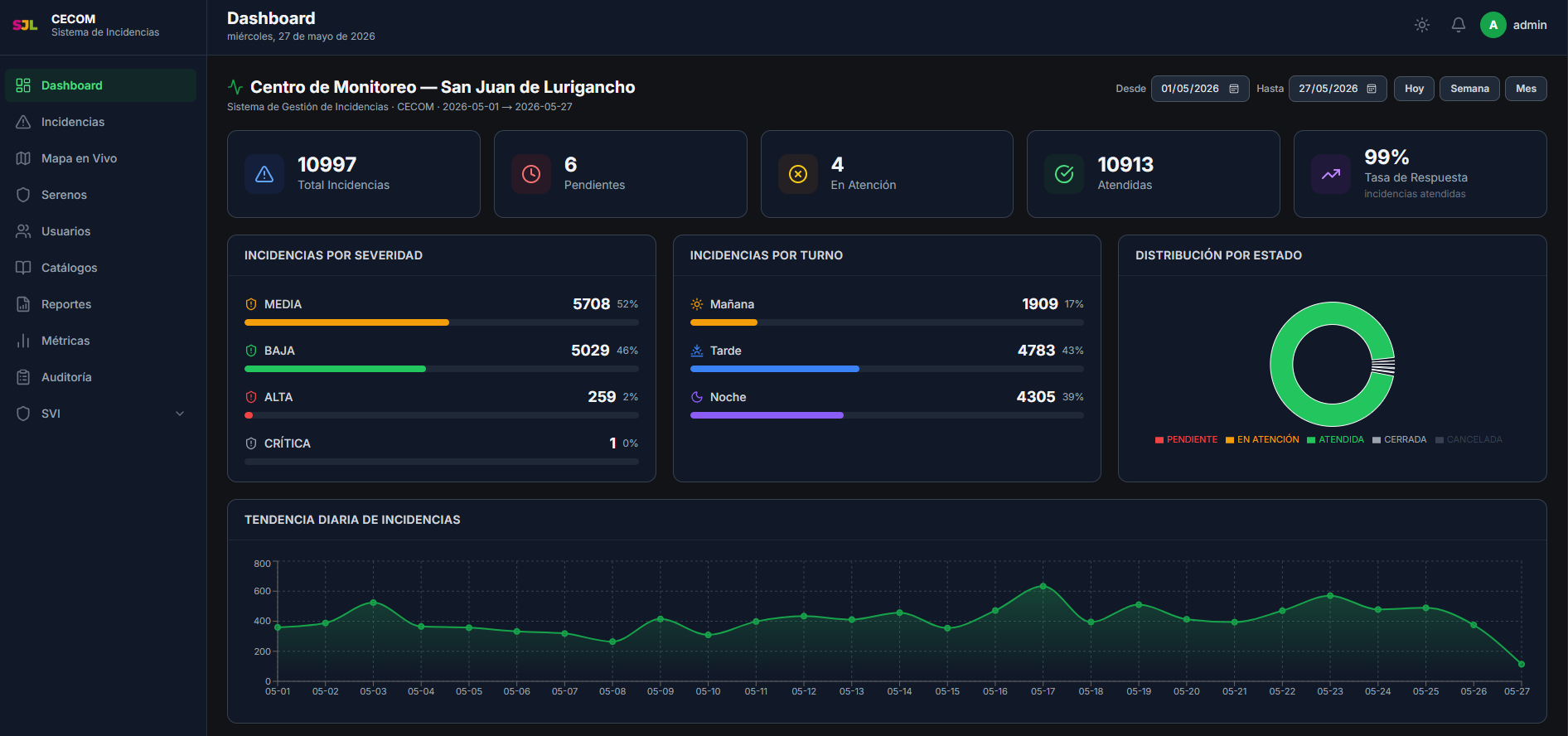Click the MEDIA severity progress bar

point(442,322)
